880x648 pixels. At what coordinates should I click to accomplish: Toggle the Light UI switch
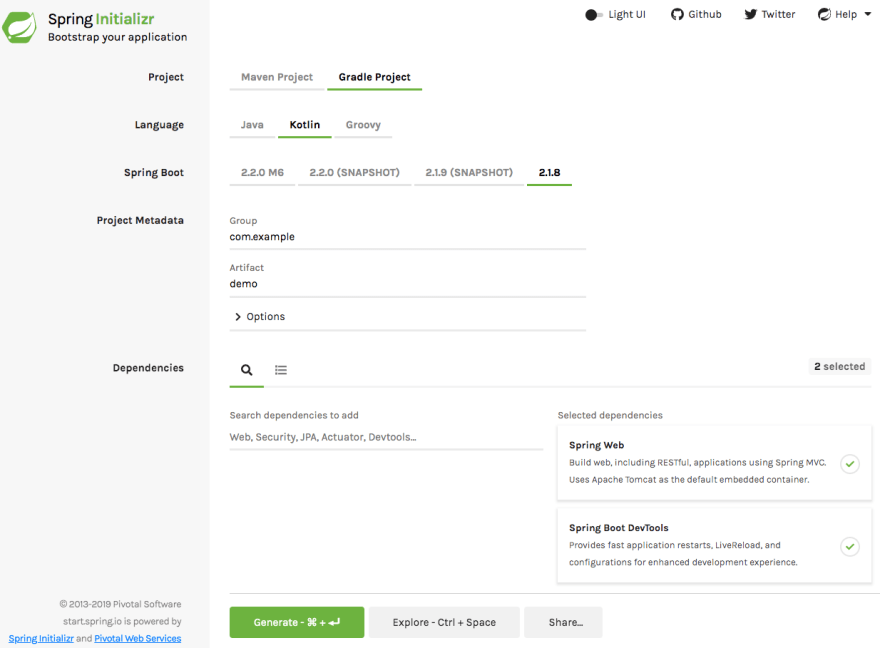[594, 15]
